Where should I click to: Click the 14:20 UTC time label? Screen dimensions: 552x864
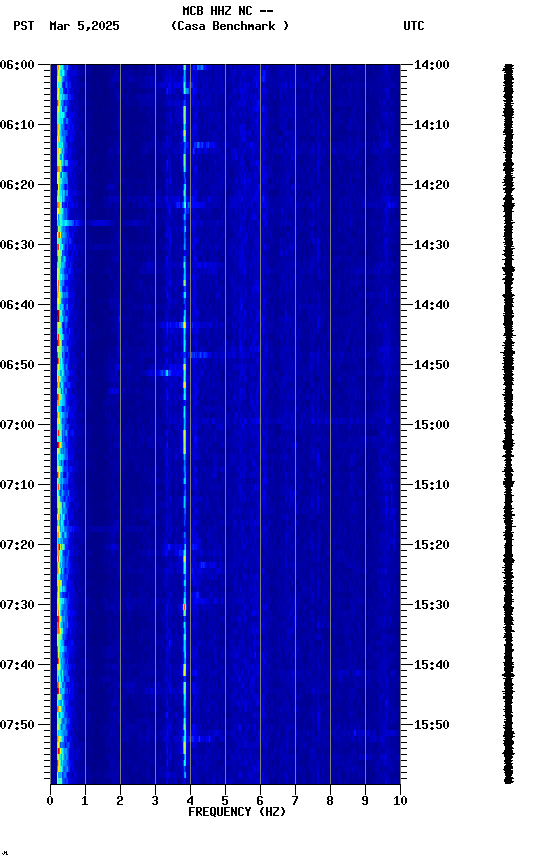[432, 185]
